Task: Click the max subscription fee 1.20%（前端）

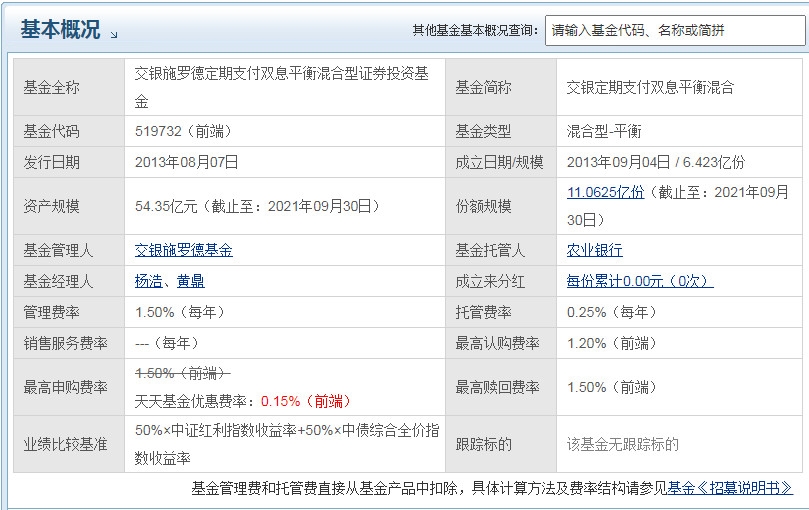Action: click(x=611, y=343)
